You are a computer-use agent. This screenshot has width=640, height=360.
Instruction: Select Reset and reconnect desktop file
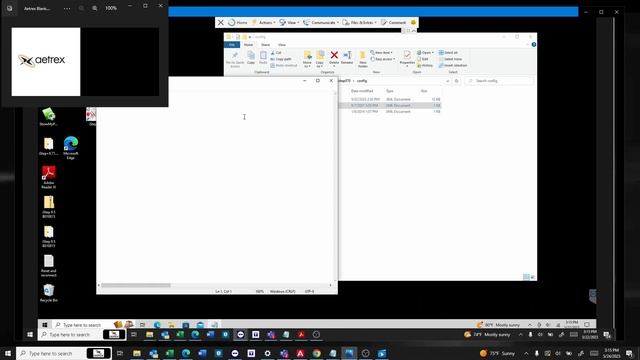point(49,265)
